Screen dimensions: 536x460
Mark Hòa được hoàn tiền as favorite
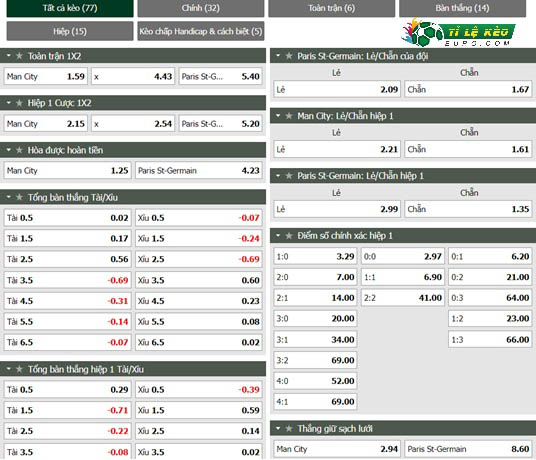click(x=19, y=150)
